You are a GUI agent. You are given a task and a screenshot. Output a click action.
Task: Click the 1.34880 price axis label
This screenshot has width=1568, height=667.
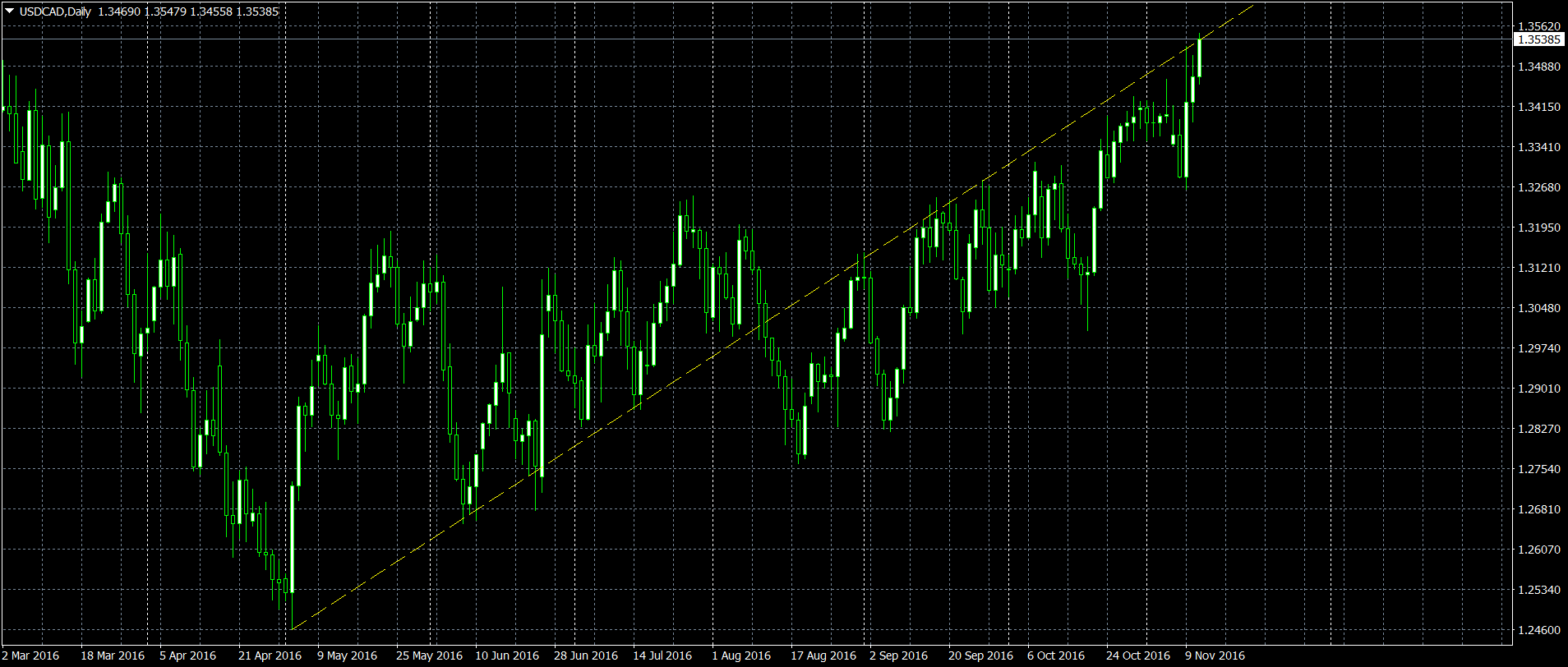pyautogui.click(x=1539, y=67)
